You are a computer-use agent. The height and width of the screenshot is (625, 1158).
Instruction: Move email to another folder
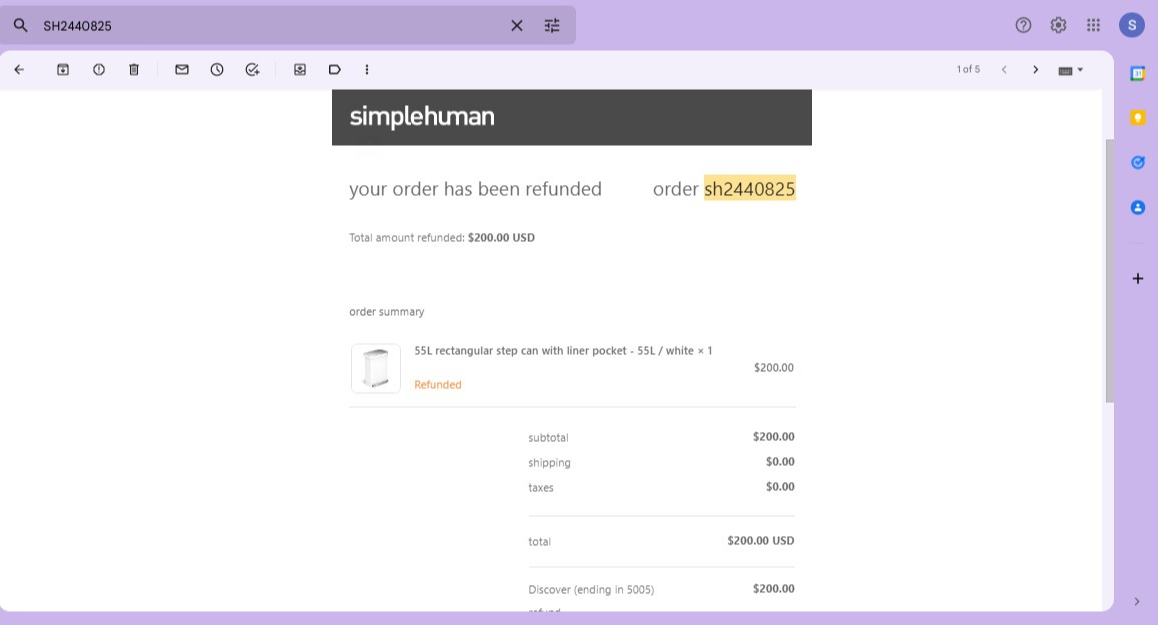300,69
